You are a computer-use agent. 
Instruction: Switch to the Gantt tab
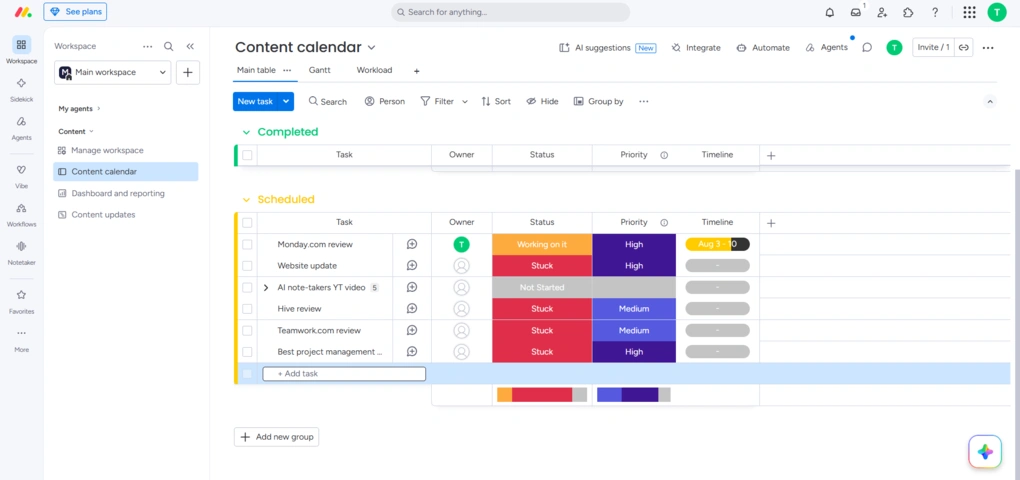click(319, 70)
